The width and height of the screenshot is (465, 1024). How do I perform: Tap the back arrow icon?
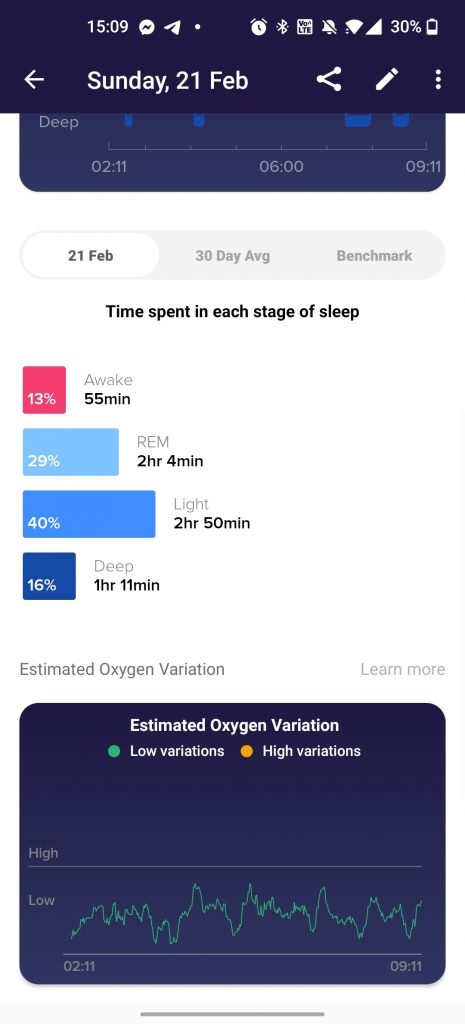coord(34,80)
